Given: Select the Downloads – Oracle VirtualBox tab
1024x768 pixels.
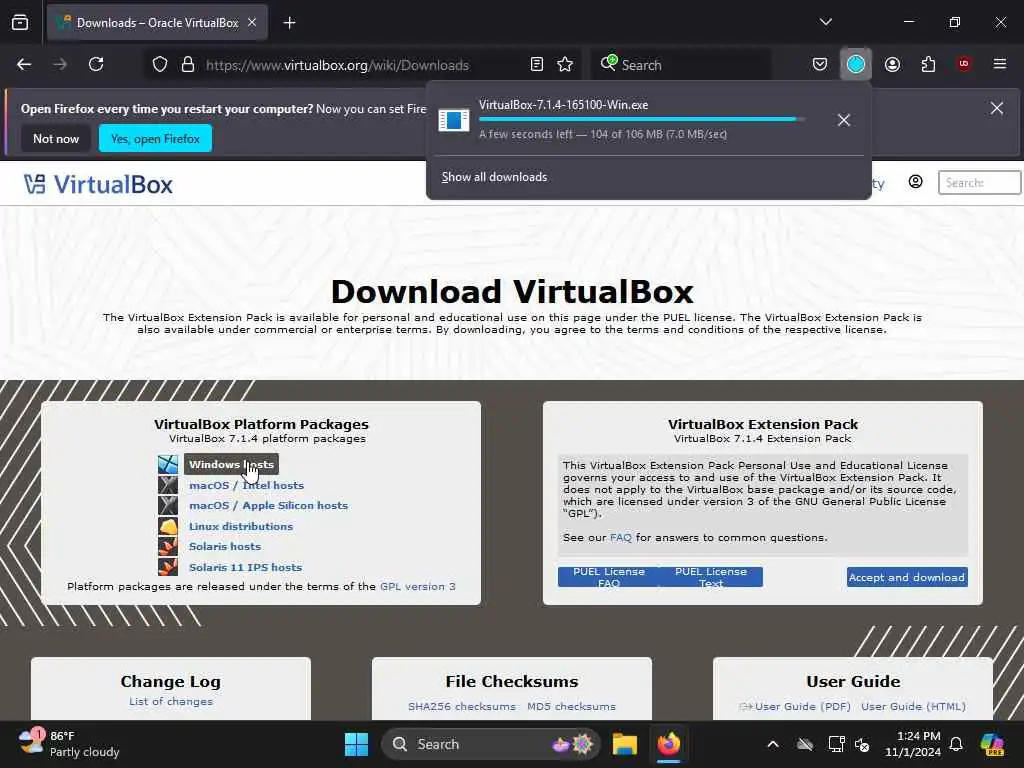Looking at the screenshot, I should 157,23.
